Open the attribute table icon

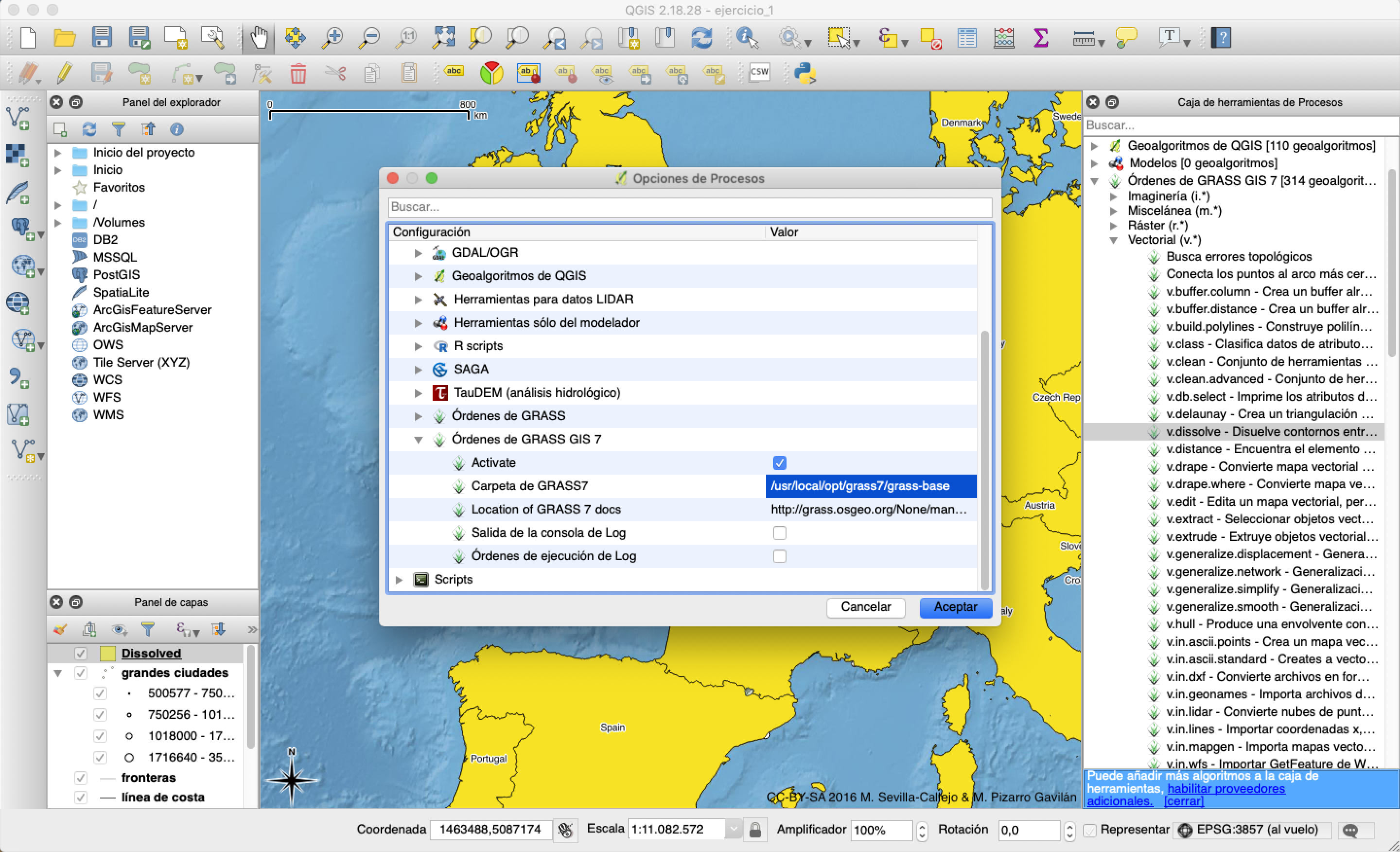tap(967, 38)
